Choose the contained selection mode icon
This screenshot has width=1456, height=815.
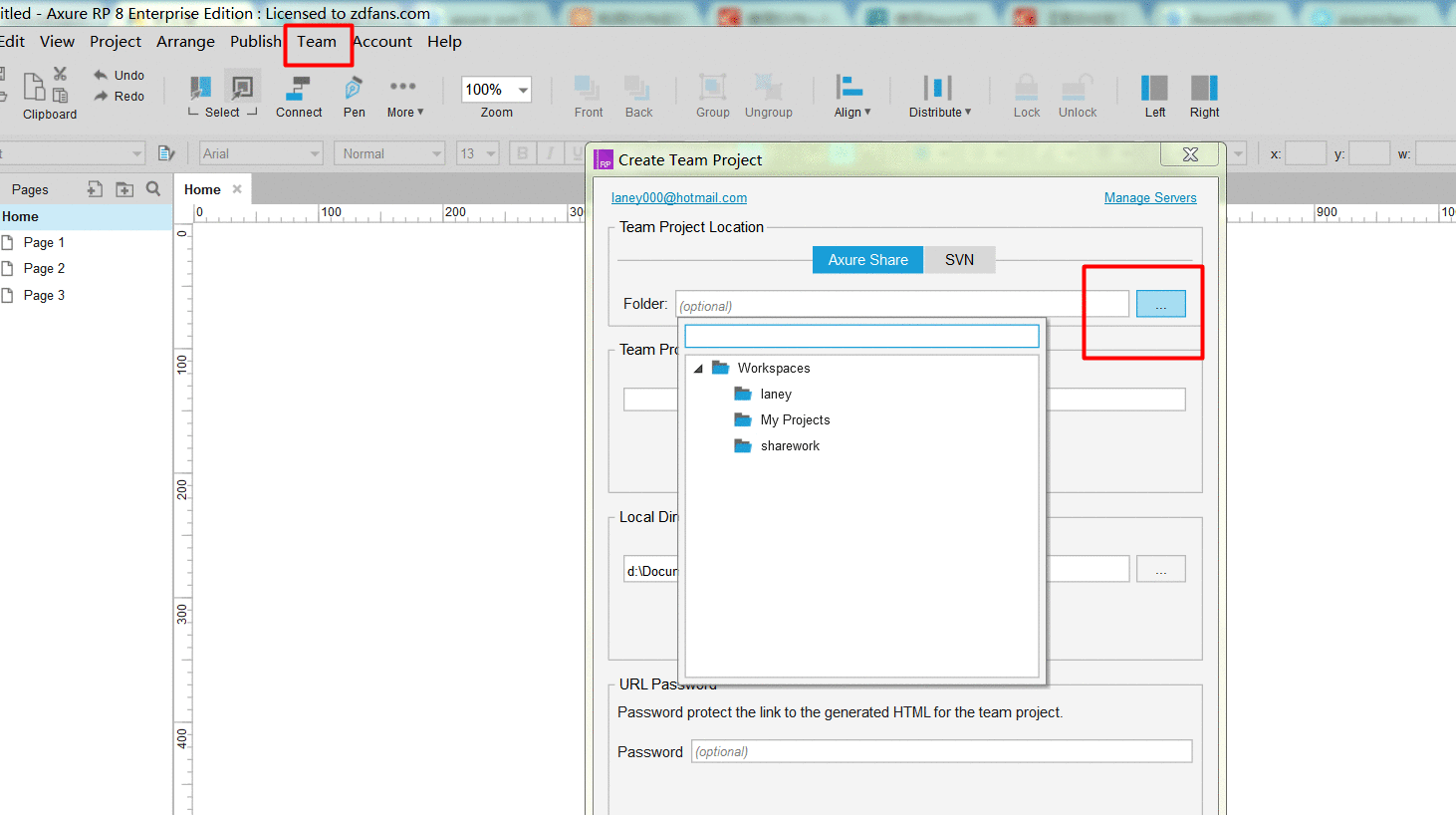point(242,88)
